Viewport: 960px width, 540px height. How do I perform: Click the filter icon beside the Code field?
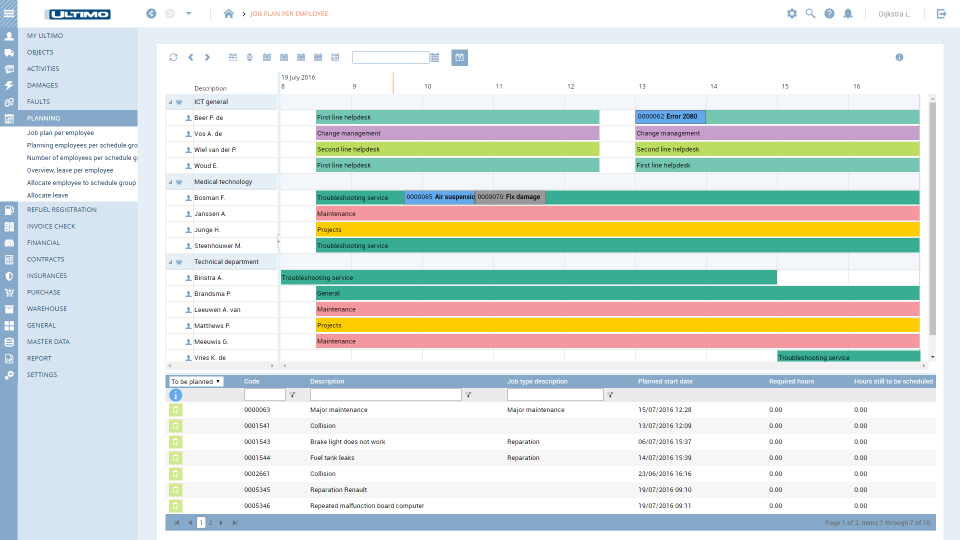coord(292,396)
